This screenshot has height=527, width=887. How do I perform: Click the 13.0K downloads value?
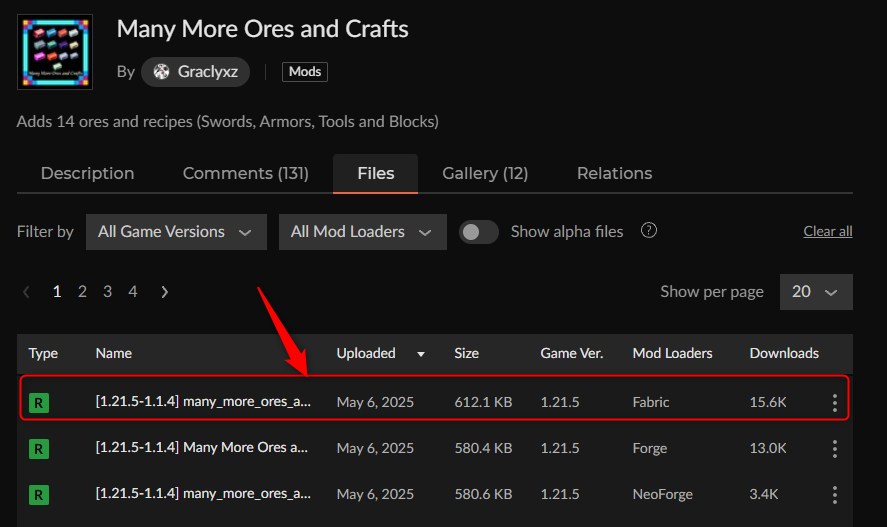tap(768, 448)
